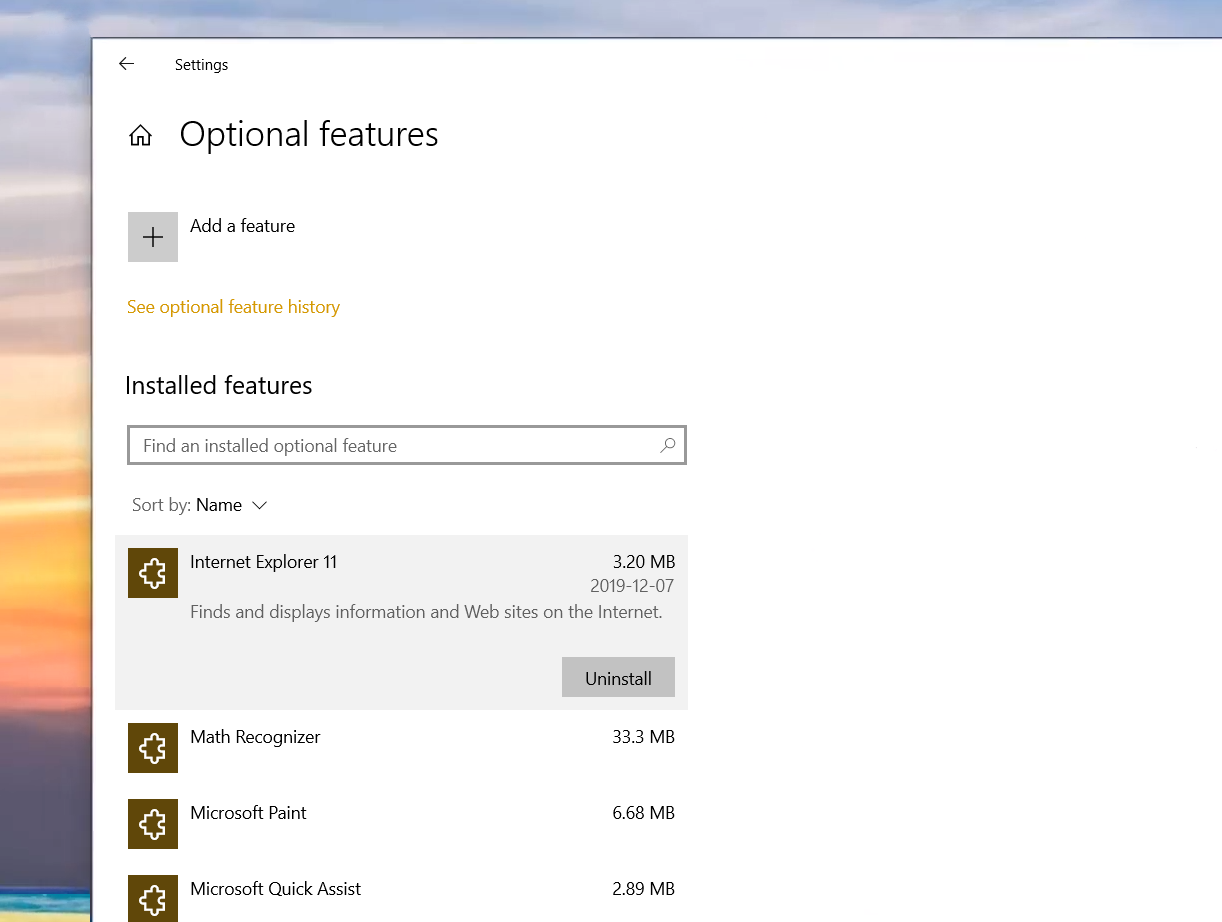Click the chevron beside the Name sort option

point(260,506)
